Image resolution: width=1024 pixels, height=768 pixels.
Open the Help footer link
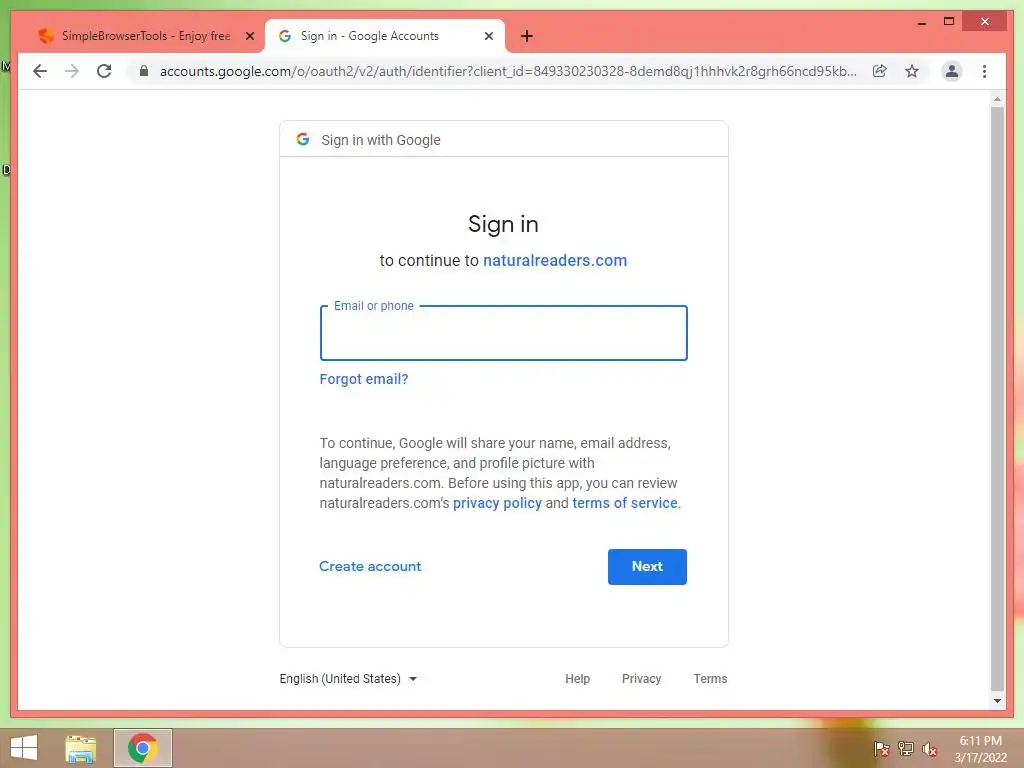click(577, 679)
